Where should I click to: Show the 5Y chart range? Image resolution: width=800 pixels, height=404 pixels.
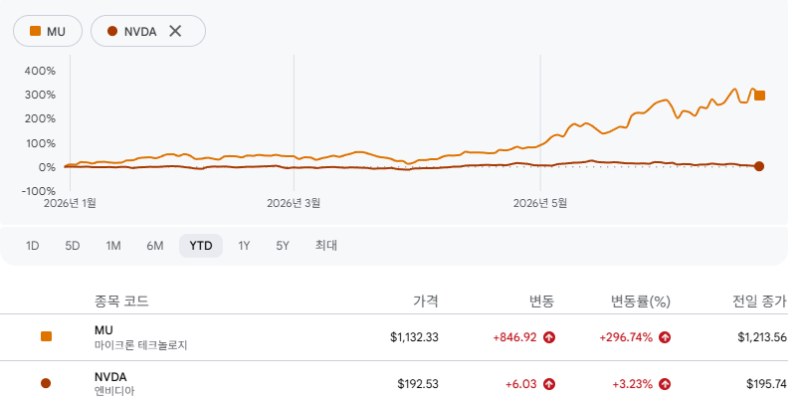tap(283, 246)
